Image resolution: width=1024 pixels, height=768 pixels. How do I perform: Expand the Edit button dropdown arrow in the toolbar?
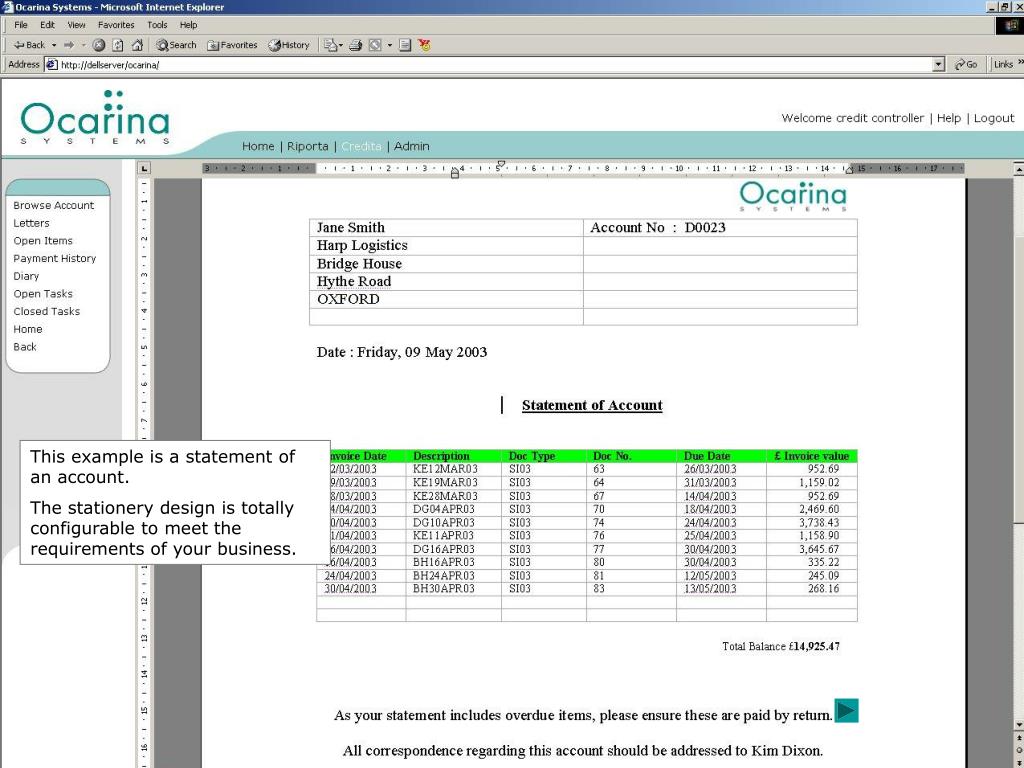point(390,45)
